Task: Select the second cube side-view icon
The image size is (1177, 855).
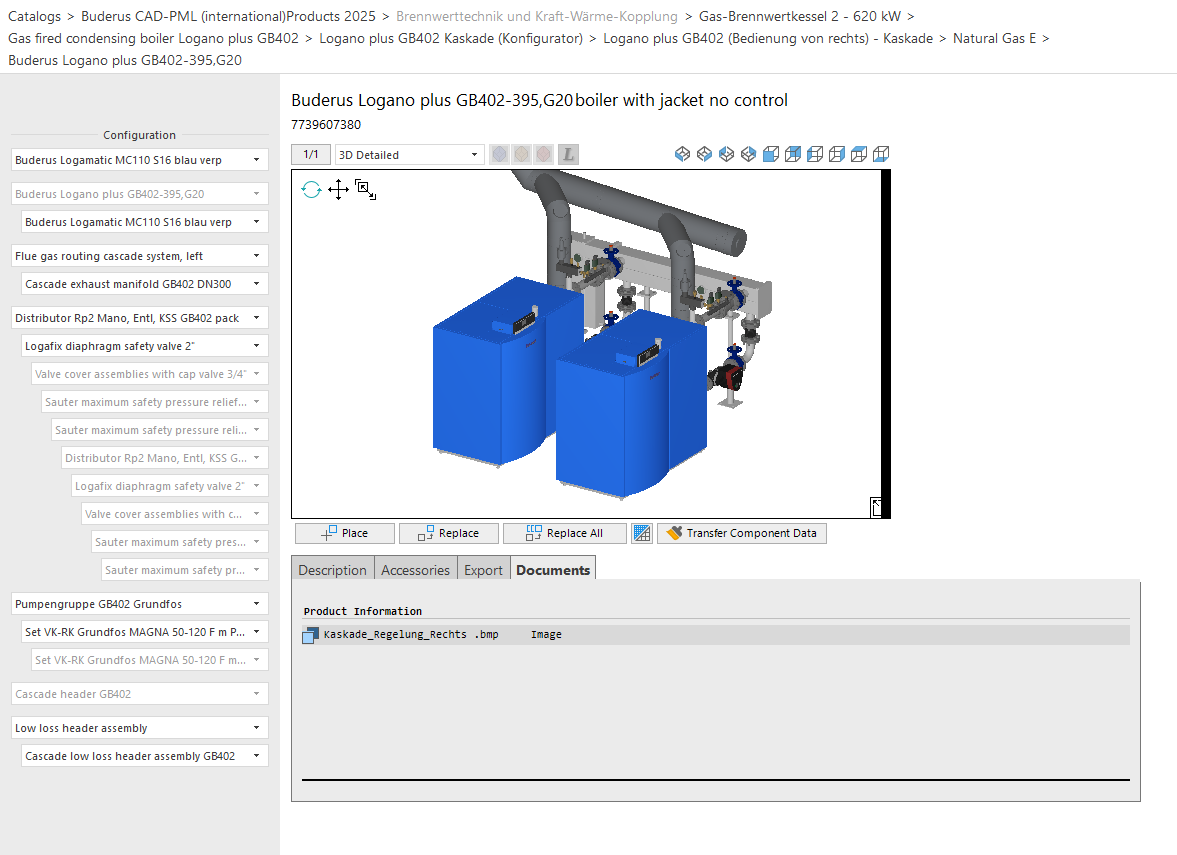Action: point(793,154)
